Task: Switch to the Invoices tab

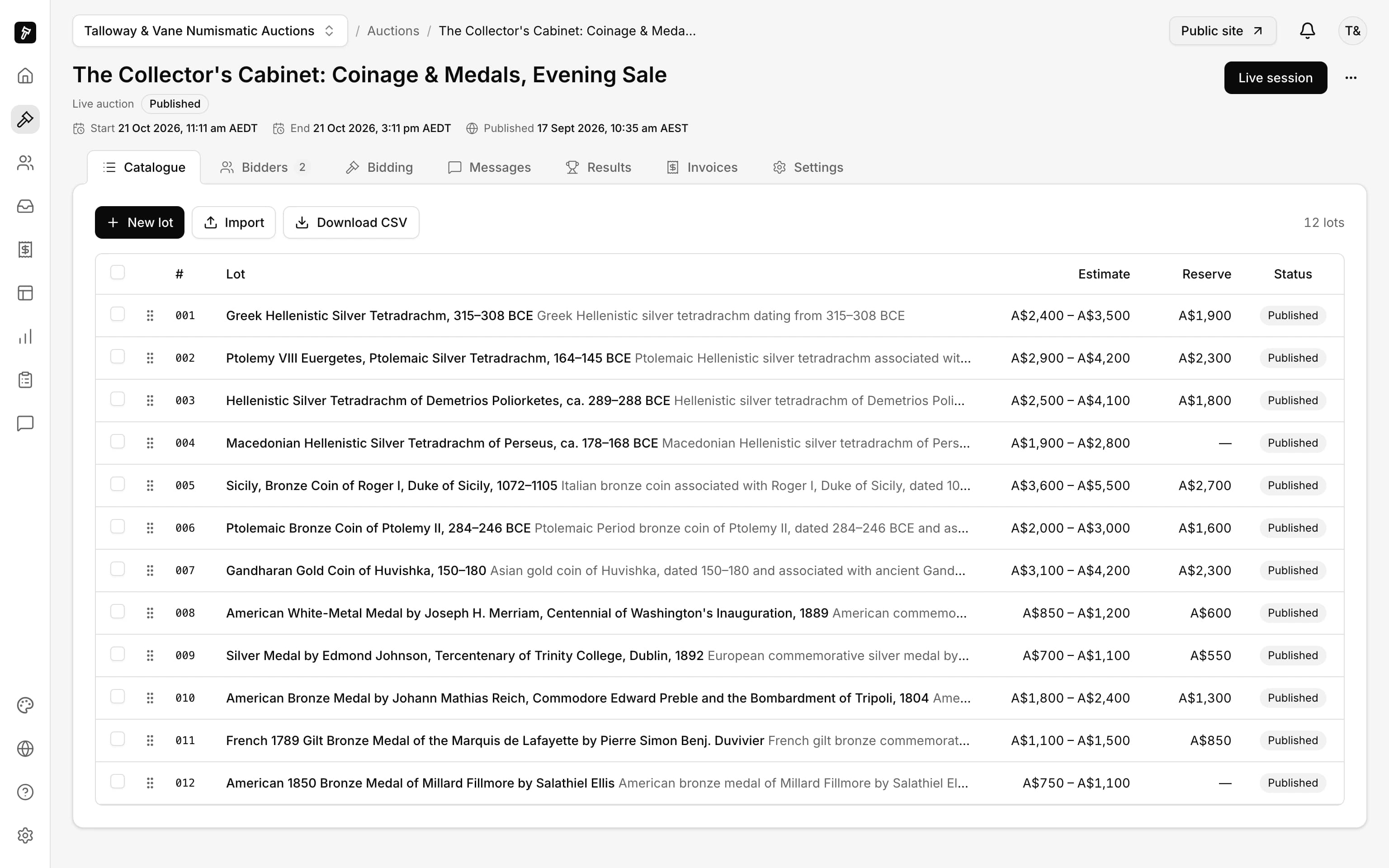Action: click(x=702, y=168)
